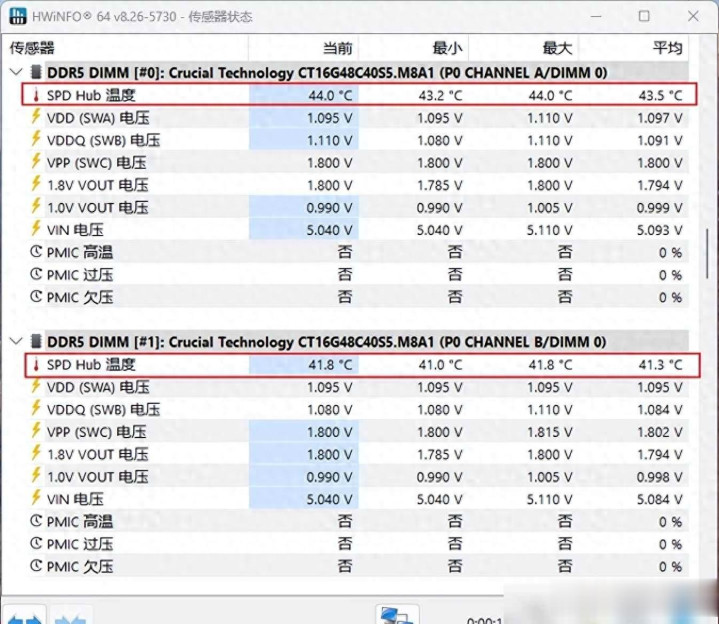Viewport: 719px width, 624px height.
Task: Select VIN 电压 label under DIMM #0
Action: tap(75, 230)
